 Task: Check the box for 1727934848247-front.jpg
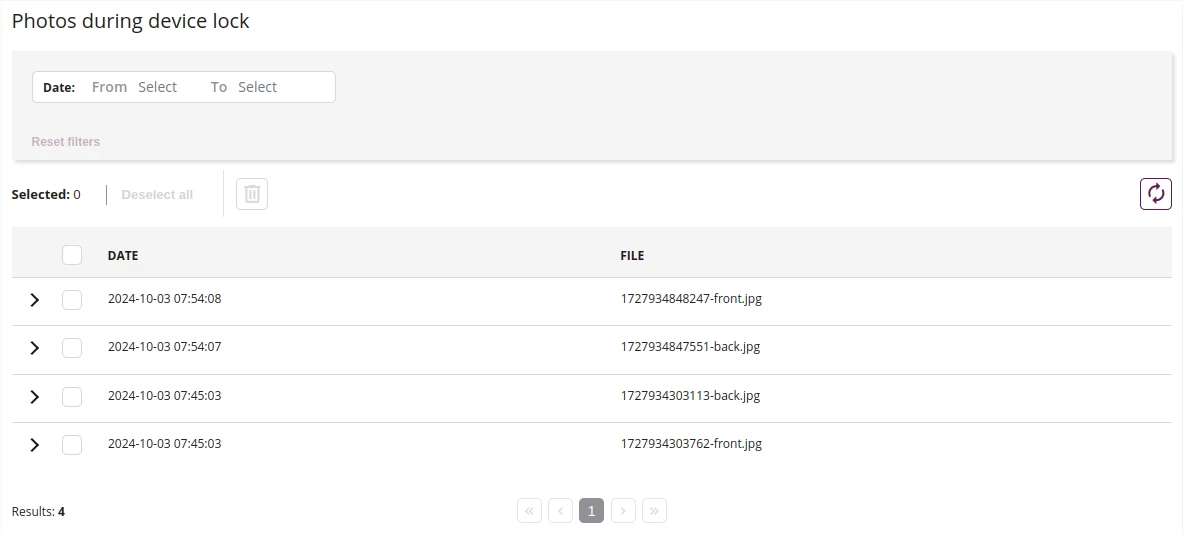(72, 299)
